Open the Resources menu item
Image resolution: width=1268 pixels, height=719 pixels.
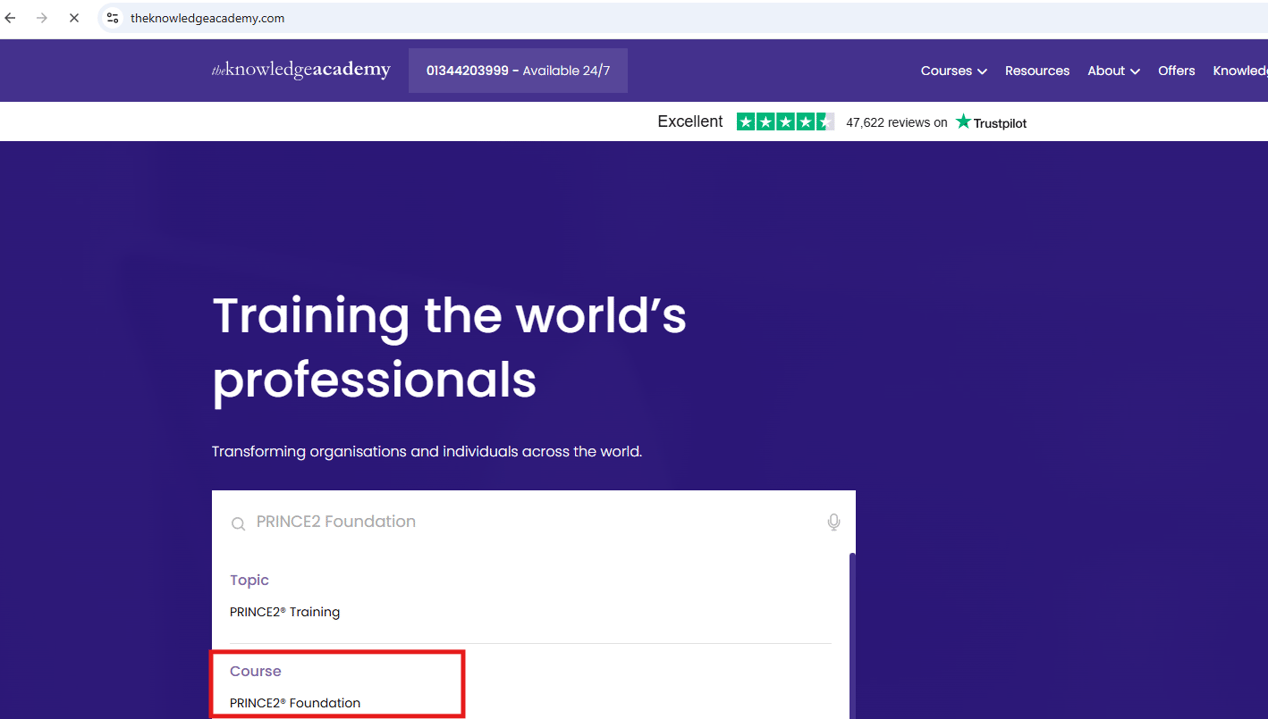point(1037,71)
